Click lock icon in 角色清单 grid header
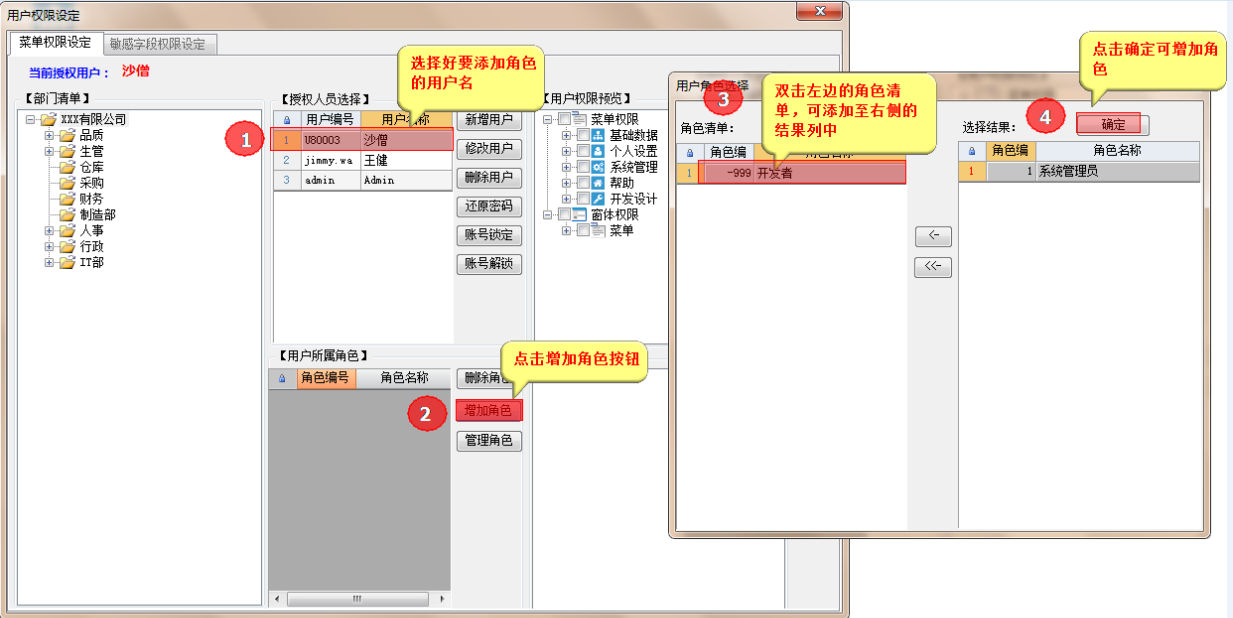 tap(689, 152)
